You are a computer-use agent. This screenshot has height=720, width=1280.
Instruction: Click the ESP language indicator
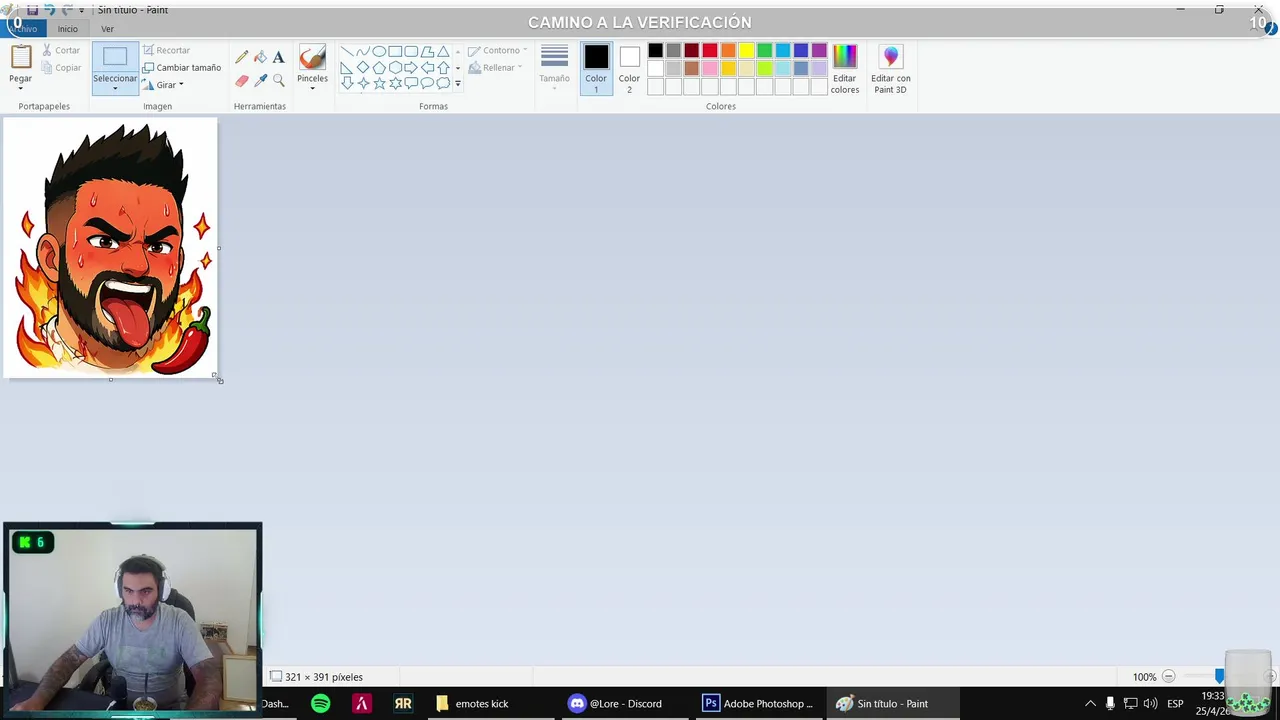pyautogui.click(x=1175, y=703)
